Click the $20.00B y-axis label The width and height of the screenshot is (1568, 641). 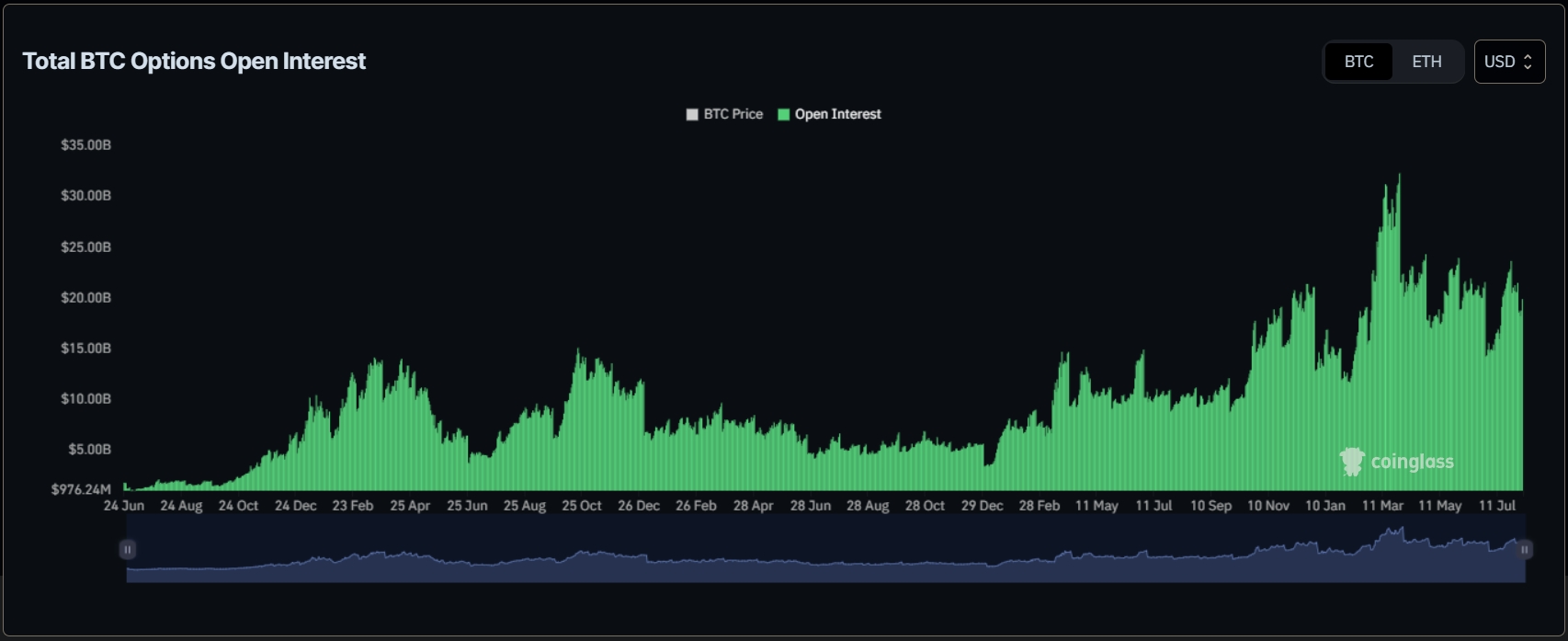tap(85, 298)
